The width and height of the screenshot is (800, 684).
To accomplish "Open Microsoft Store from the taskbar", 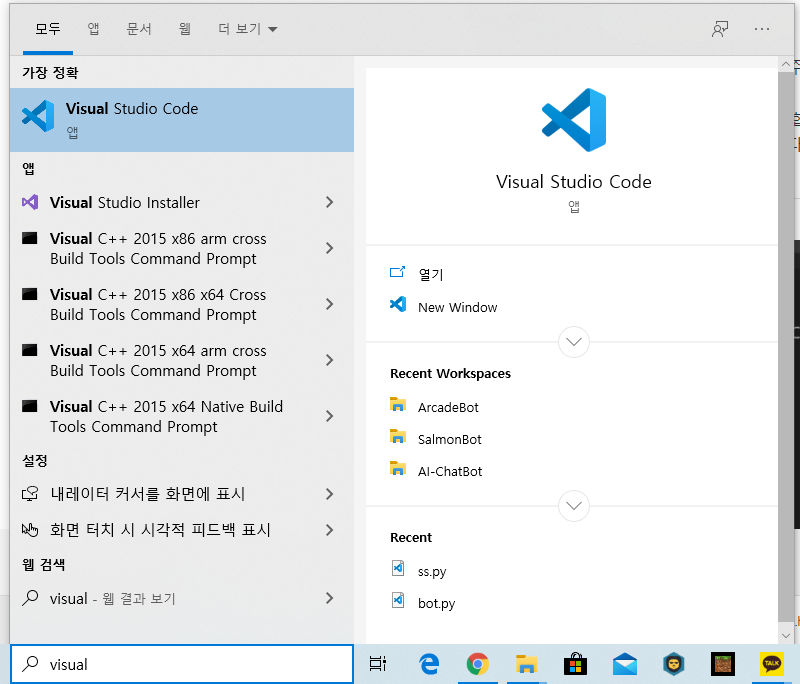I will 575,664.
